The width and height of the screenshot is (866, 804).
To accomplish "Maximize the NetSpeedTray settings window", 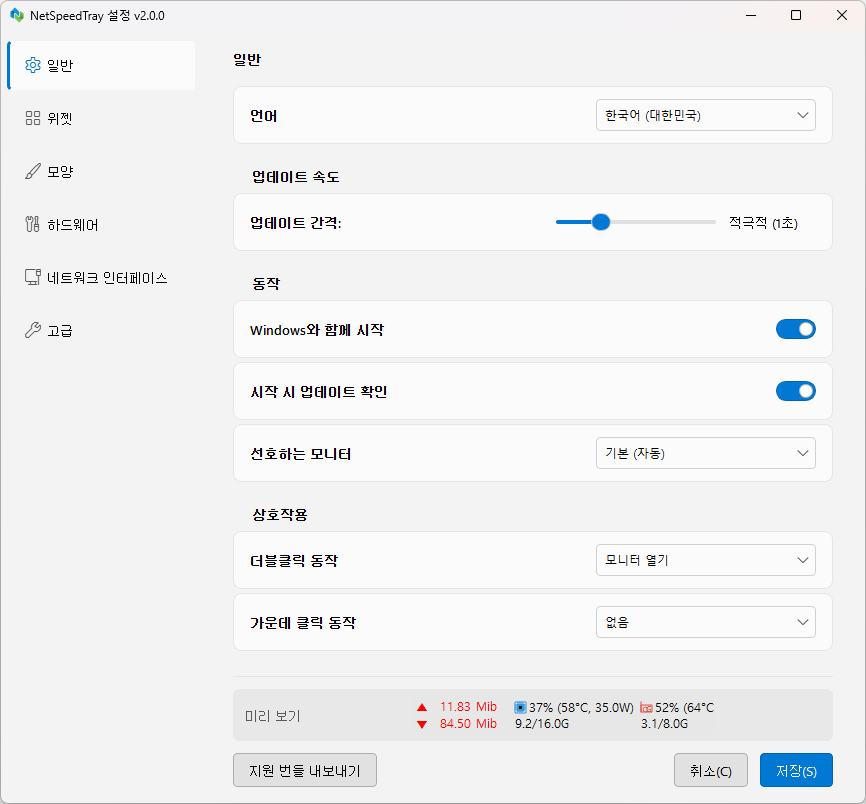I will [796, 15].
